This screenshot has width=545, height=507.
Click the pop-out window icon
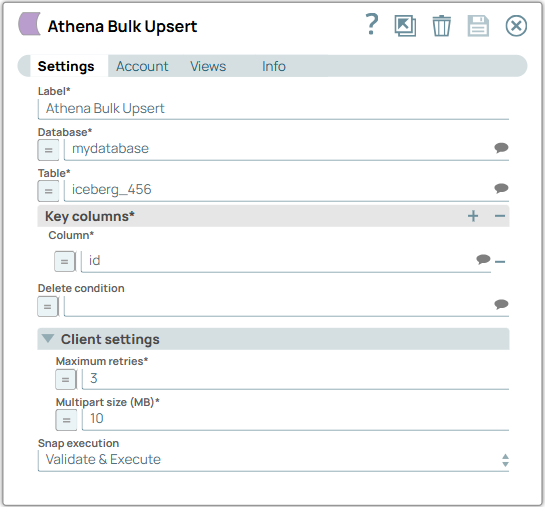[x=405, y=26]
